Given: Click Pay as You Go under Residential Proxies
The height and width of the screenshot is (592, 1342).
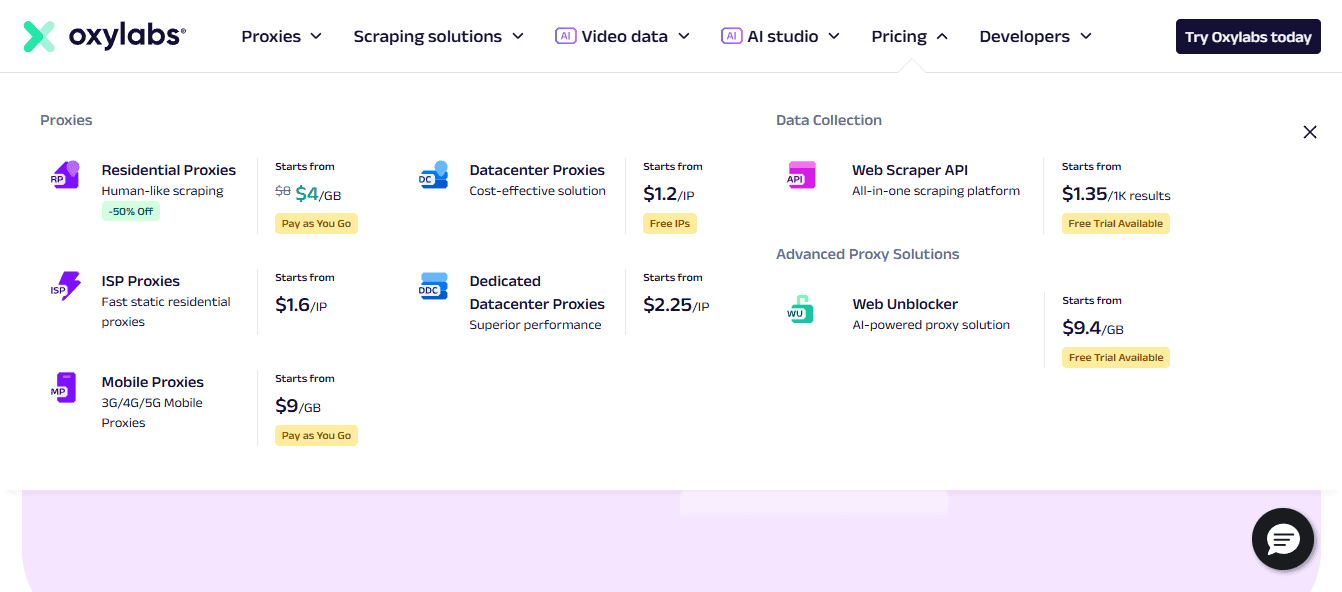Looking at the screenshot, I should pos(316,224).
